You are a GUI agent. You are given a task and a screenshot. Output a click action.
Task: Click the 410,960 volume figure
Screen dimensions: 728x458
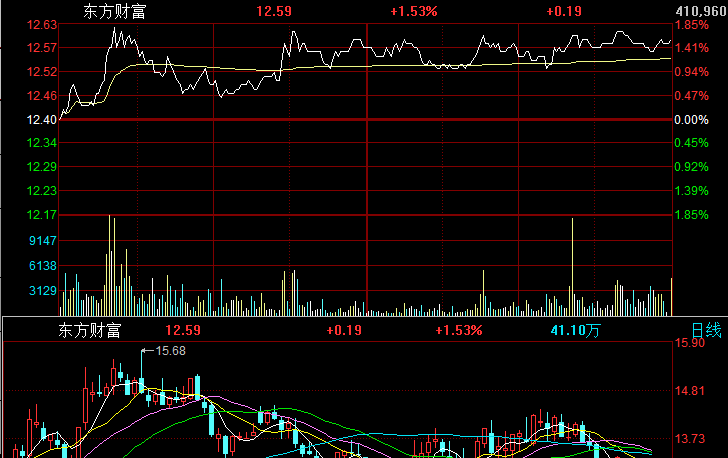click(x=702, y=11)
